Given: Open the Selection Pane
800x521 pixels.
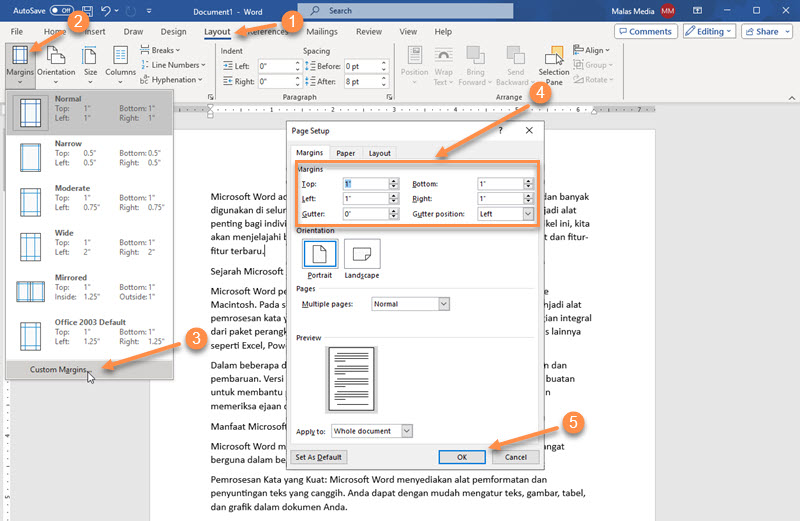Looking at the screenshot, I should pos(554,65).
